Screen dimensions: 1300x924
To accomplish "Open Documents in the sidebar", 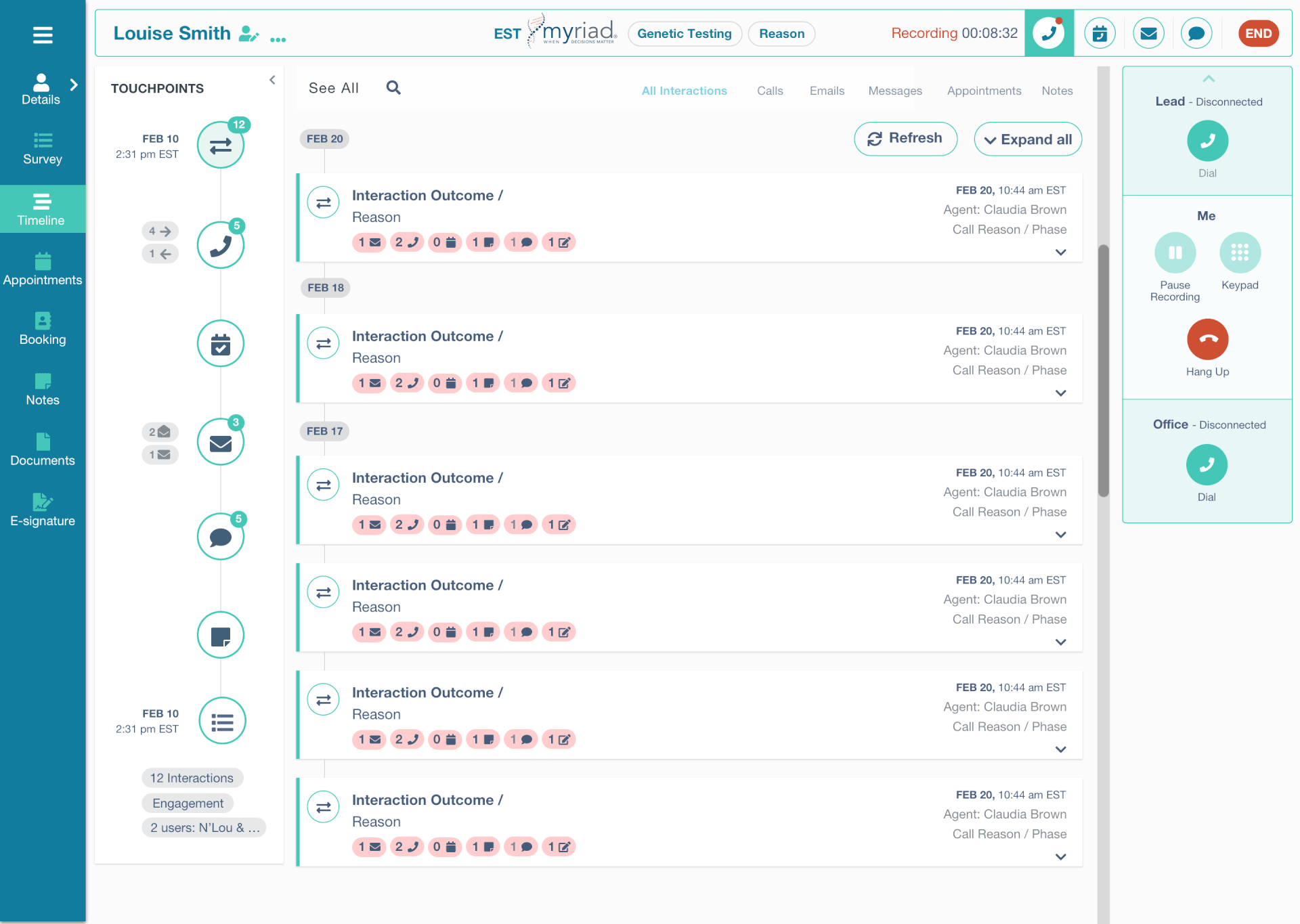I will point(43,449).
